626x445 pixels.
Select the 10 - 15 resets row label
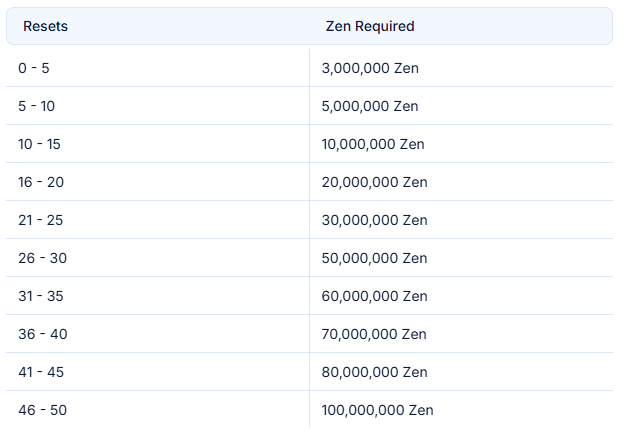point(40,144)
